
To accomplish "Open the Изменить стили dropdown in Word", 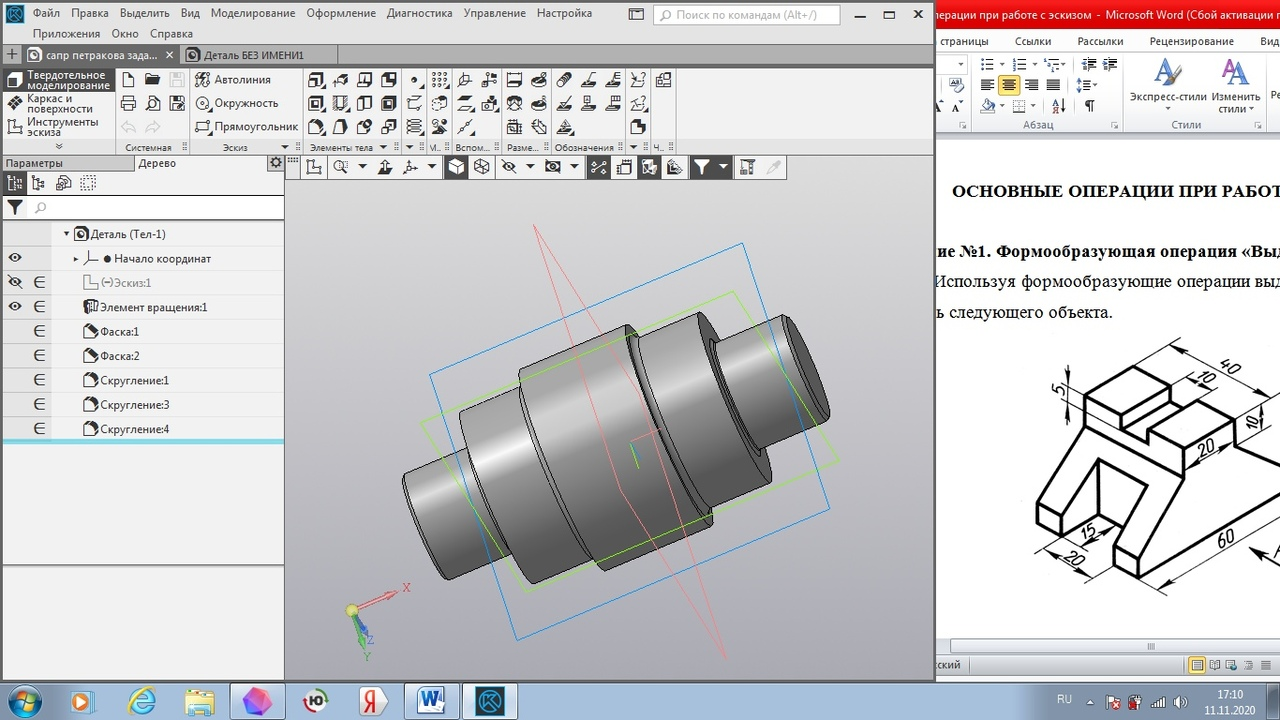I will pos(1235,90).
